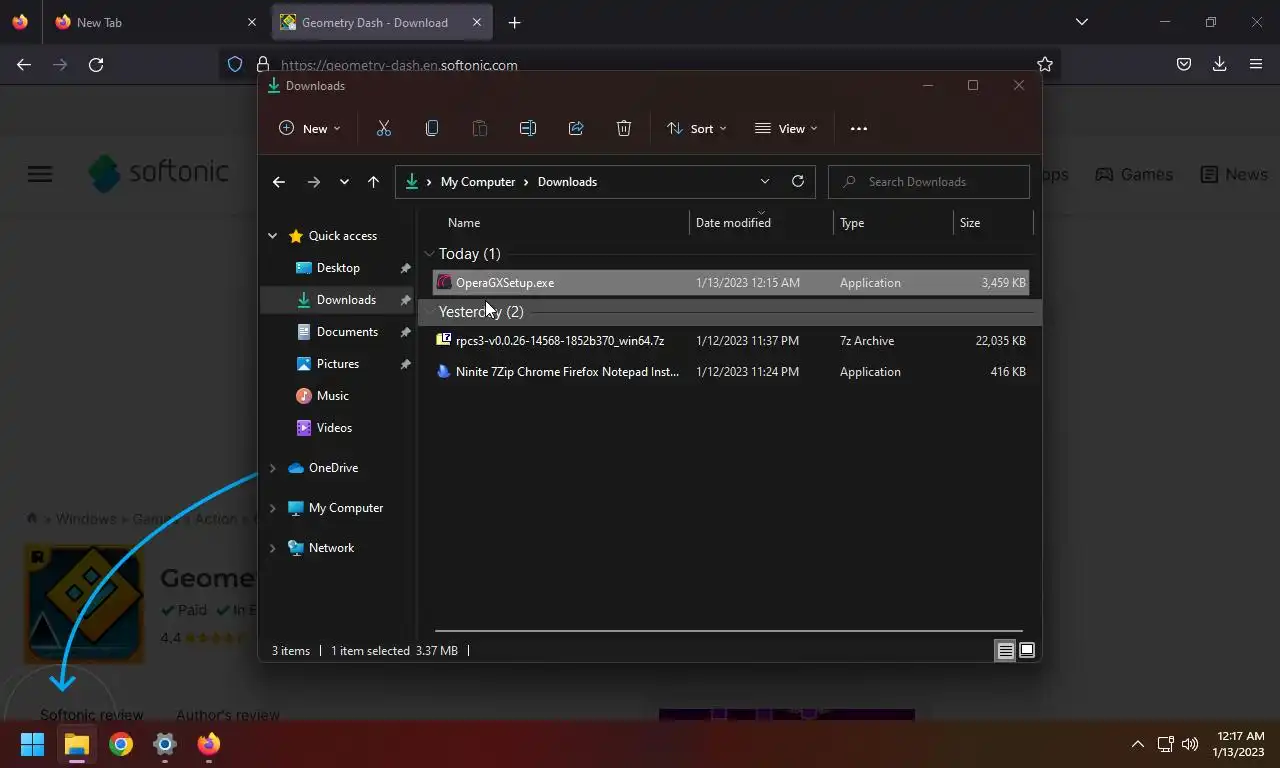Select the rpcs3 7z archive file

(731, 341)
